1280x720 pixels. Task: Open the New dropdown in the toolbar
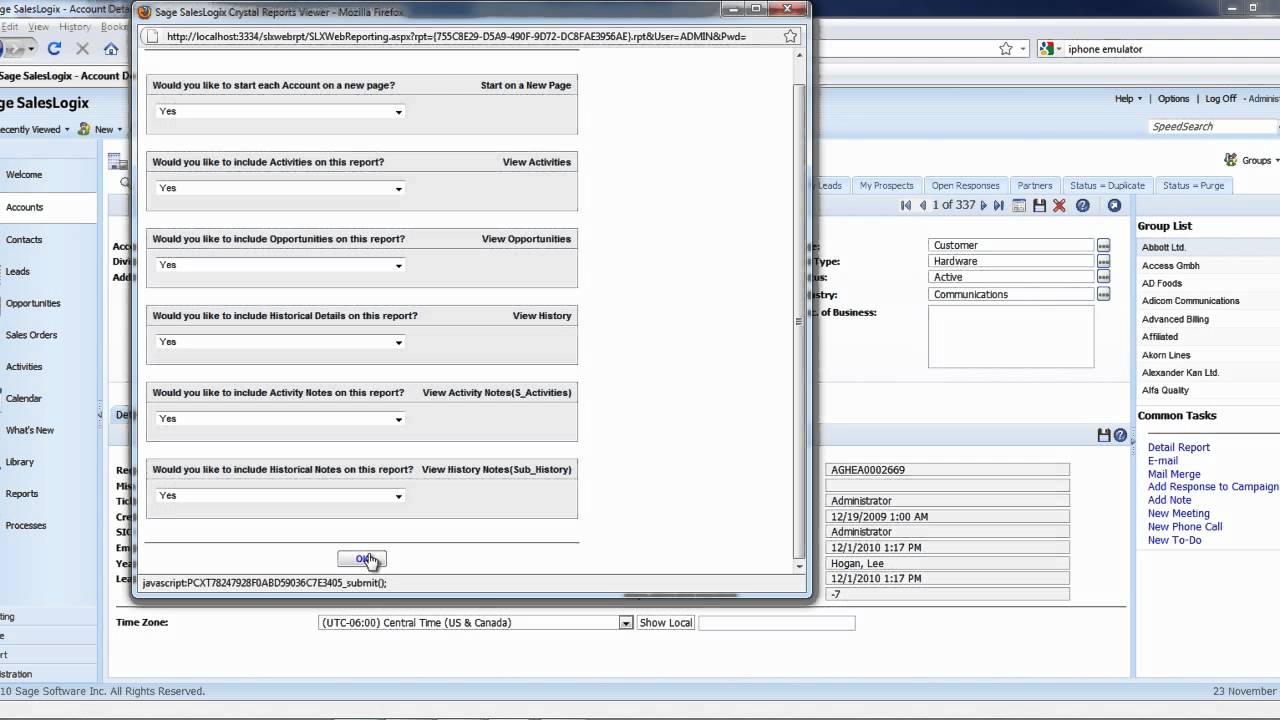point(108,129)
